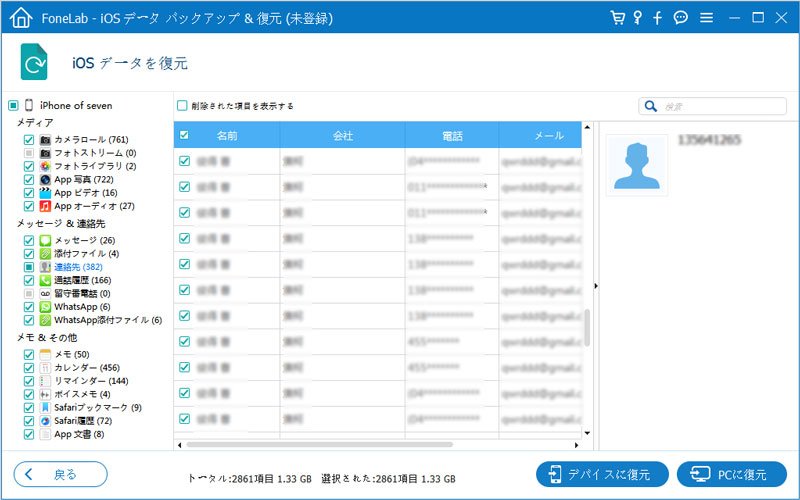The height and width of the screenshot is (500, 800).
Task: Go to home via house icon
Action: point(20,18)
